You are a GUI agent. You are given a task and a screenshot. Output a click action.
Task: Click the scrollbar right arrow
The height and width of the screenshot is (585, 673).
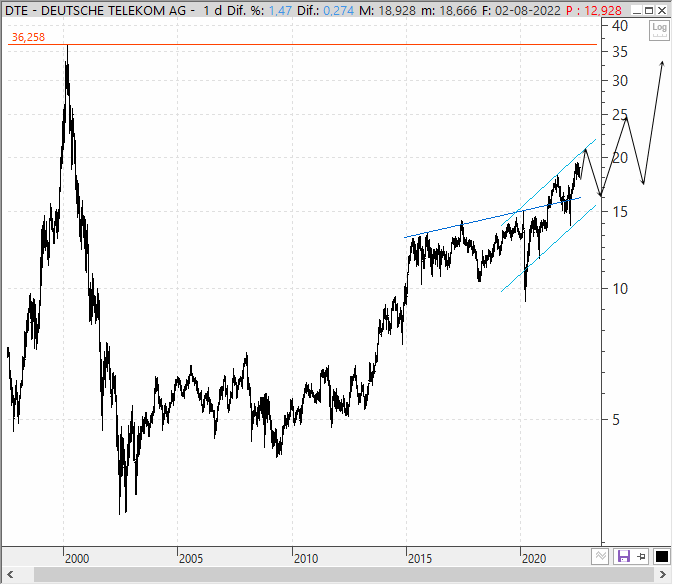click(662, 574)
